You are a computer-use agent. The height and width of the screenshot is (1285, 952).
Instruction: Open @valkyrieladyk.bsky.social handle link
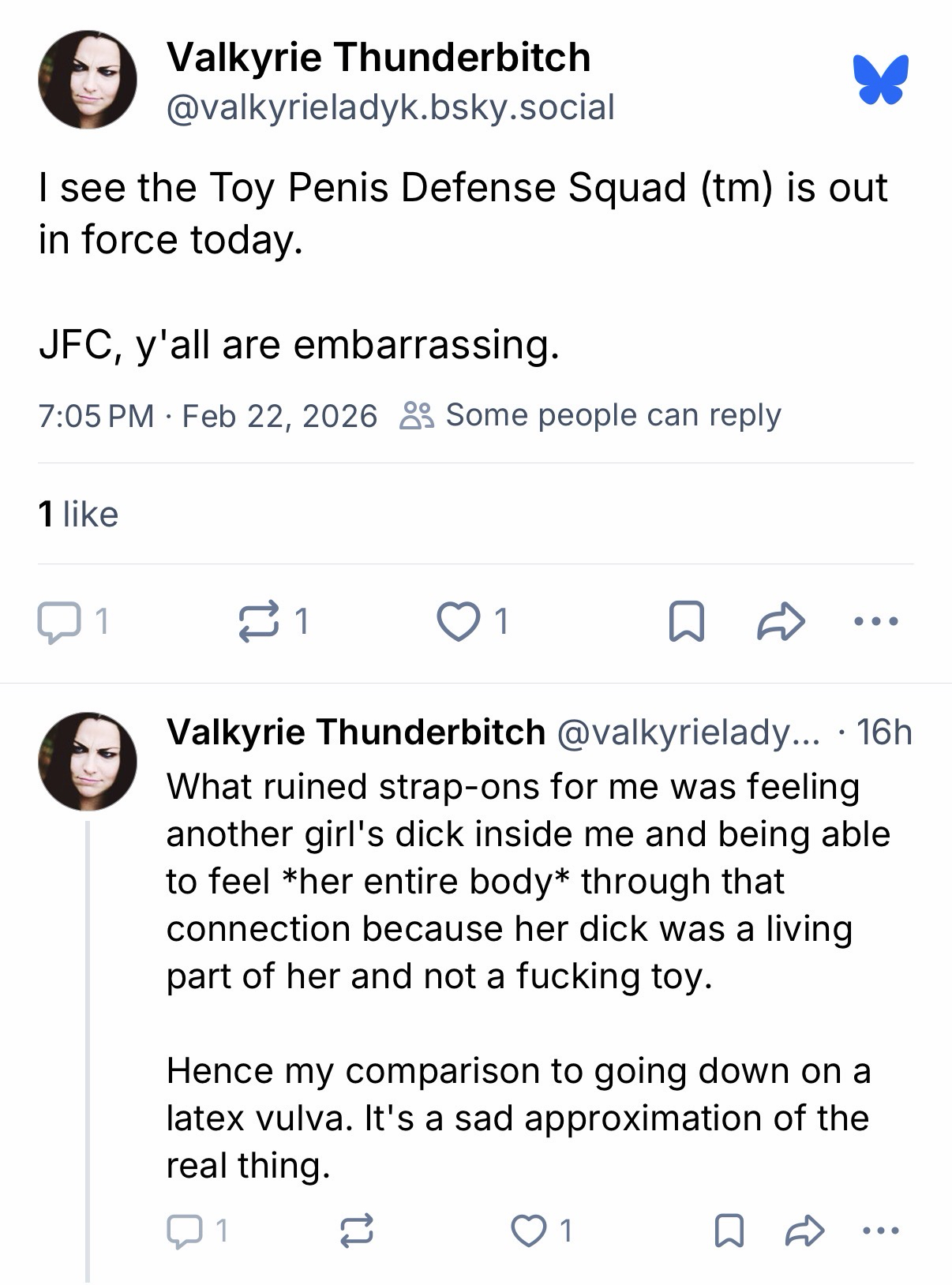[390, 107]
